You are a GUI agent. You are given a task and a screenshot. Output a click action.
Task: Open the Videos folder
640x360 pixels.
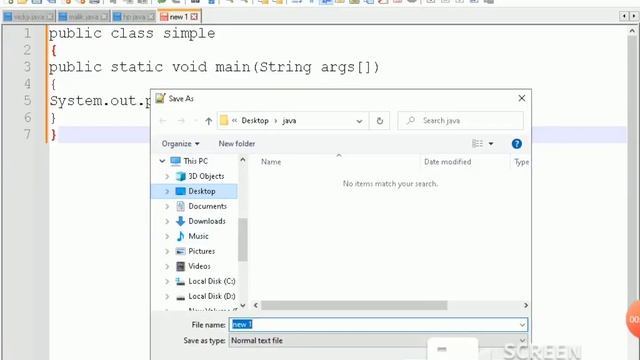199,266
